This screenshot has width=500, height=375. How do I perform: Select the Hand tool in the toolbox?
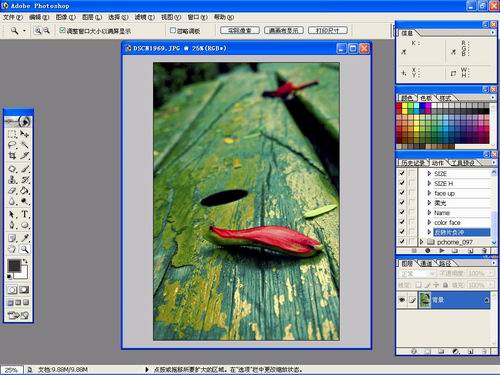[x=12, y=249]
